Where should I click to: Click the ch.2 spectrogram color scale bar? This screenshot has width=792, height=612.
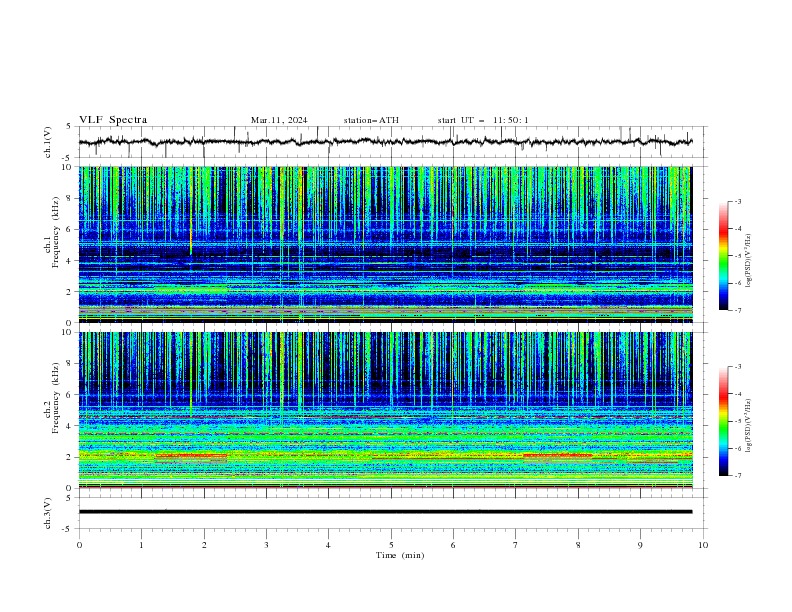[x=723, y=421]
